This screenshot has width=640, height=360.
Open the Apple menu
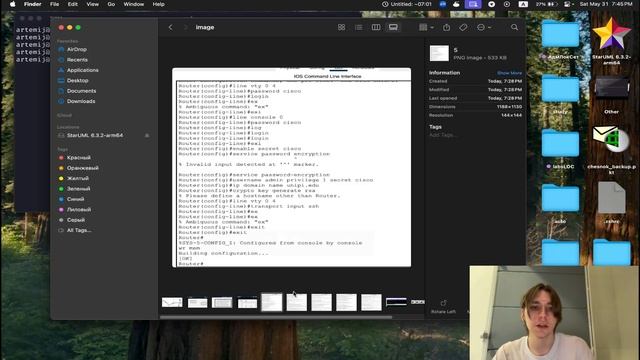[x=12, y=4]
